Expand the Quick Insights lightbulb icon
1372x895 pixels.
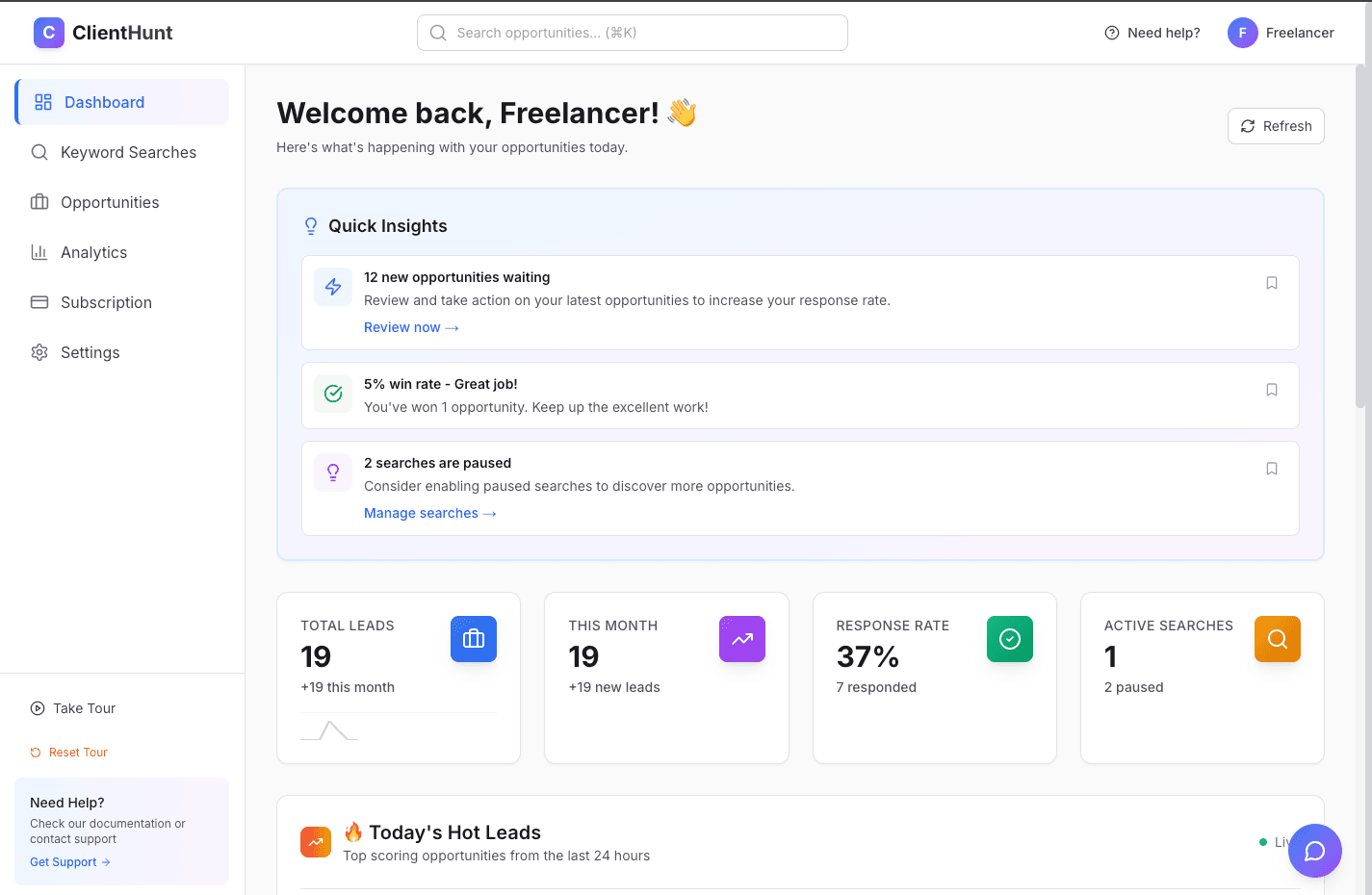coord(310,225)
